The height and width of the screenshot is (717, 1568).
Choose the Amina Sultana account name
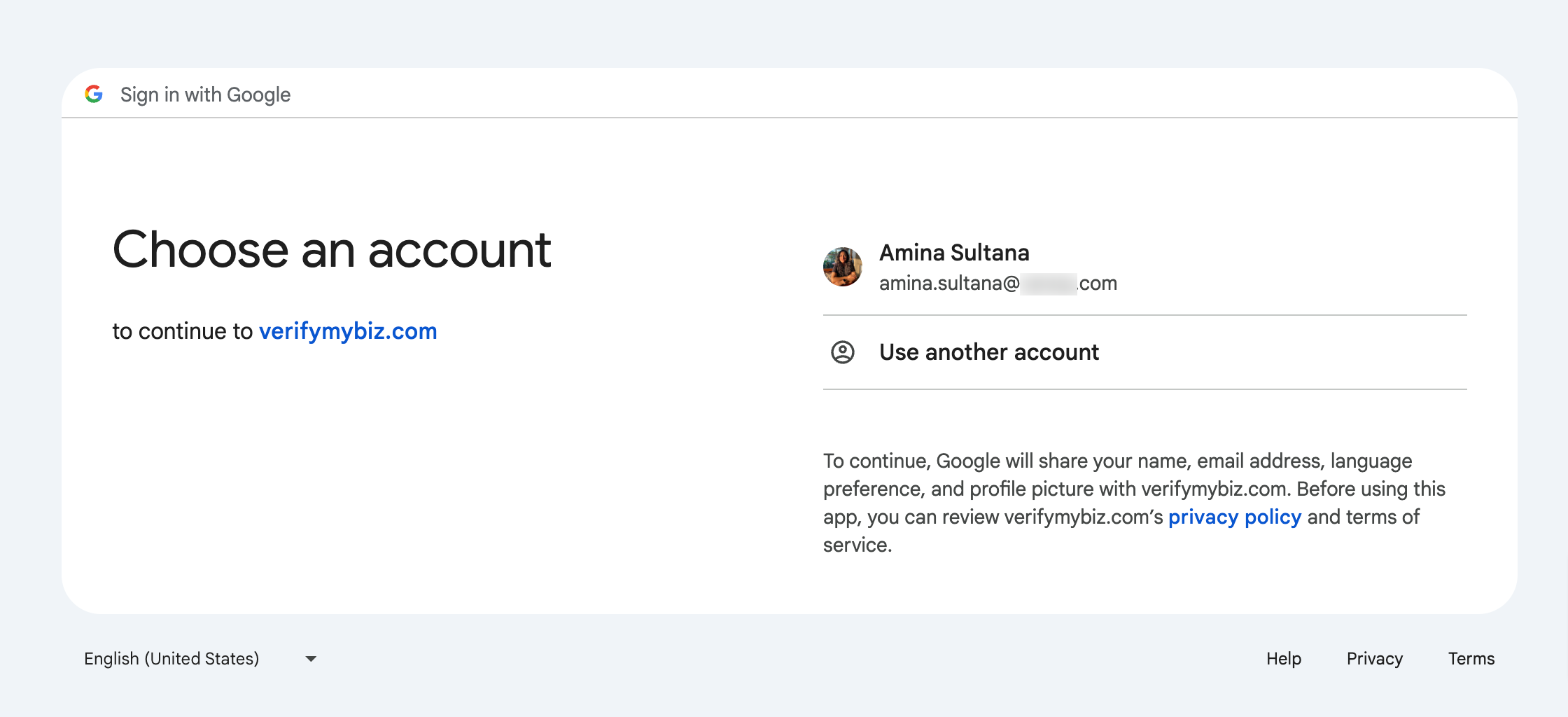[954, 253]
